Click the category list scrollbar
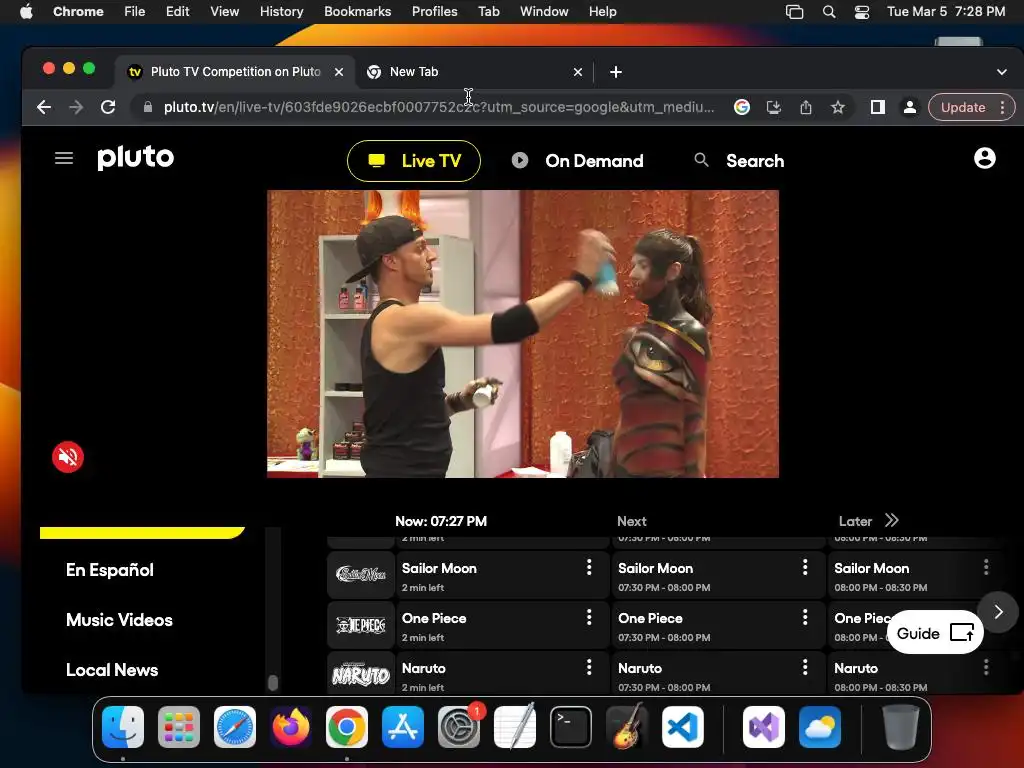Image resolution: width=1024 pixels, height=768 pixels. (273, 682)
